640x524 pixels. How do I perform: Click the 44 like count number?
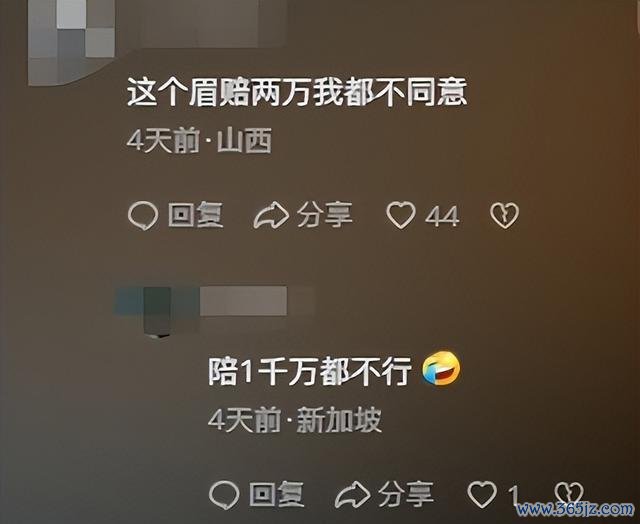[x=442, y=216]
